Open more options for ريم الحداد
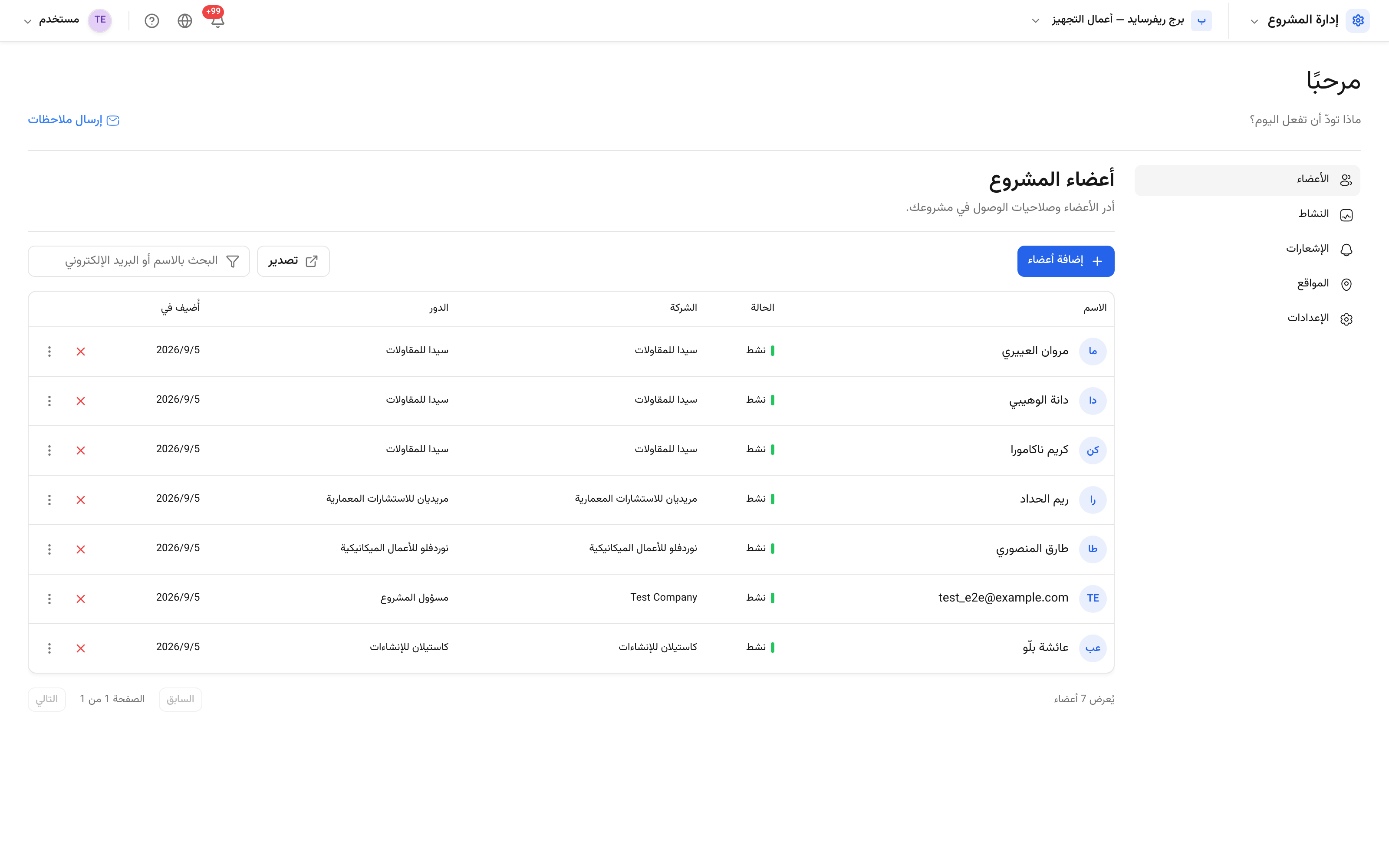The image size is (1389, 868). 49,500
